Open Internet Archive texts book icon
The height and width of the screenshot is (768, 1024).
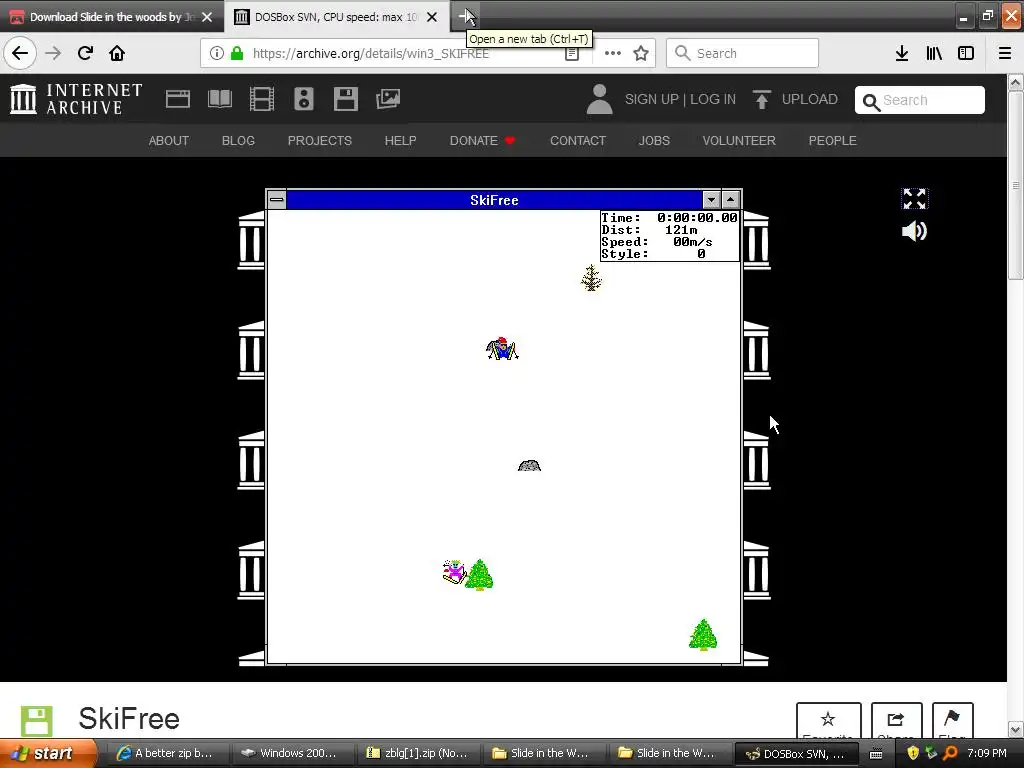[x=219, y=99]
